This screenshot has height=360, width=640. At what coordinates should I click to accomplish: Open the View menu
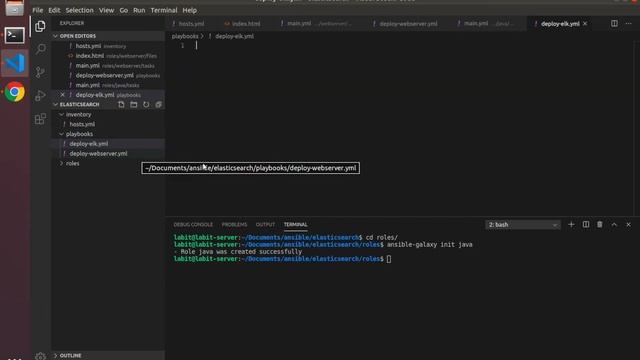click(x=107, y=10)
